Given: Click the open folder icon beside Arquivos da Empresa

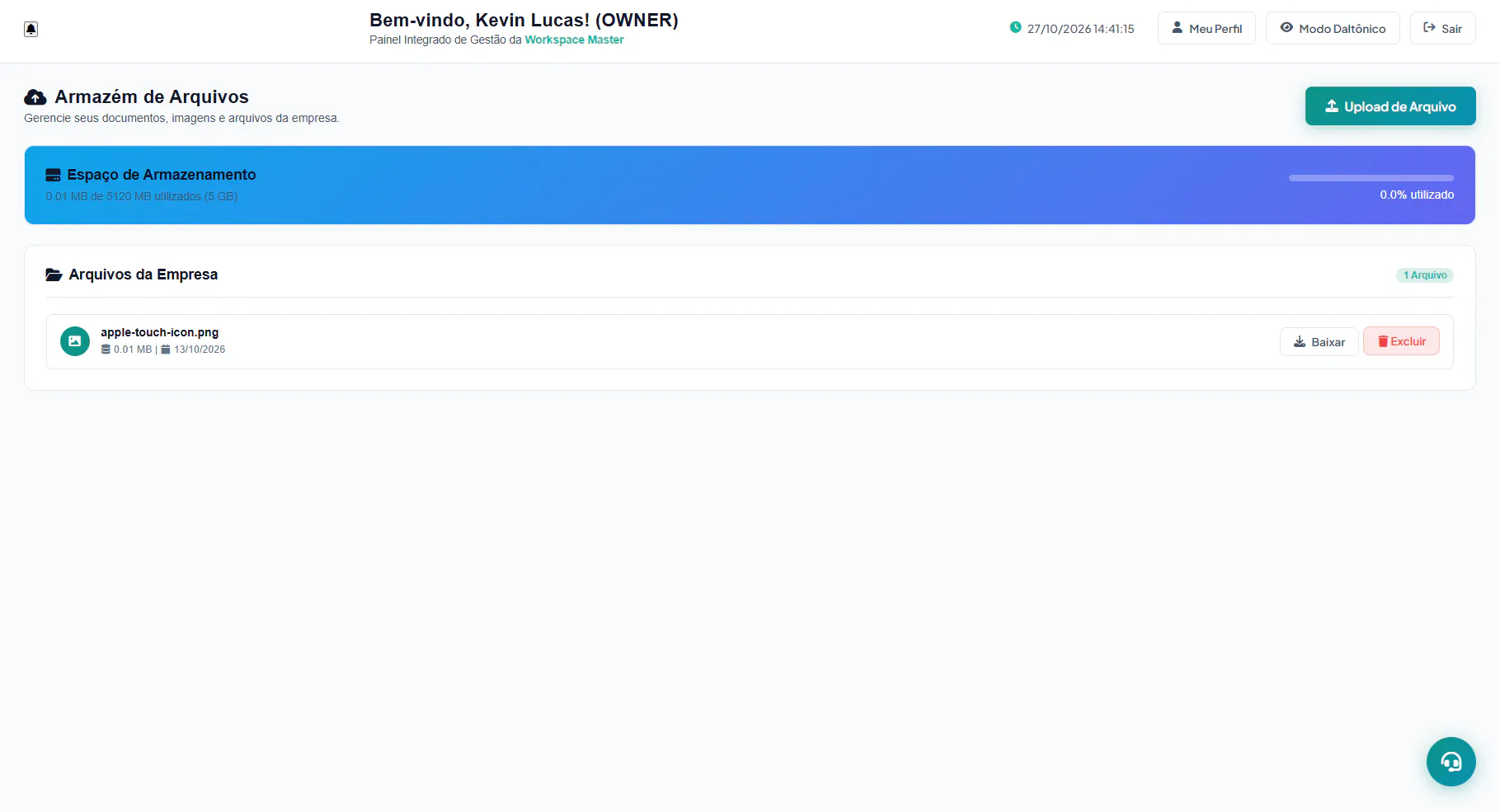Looking at the screenshot, I should (x=54, y=275).
